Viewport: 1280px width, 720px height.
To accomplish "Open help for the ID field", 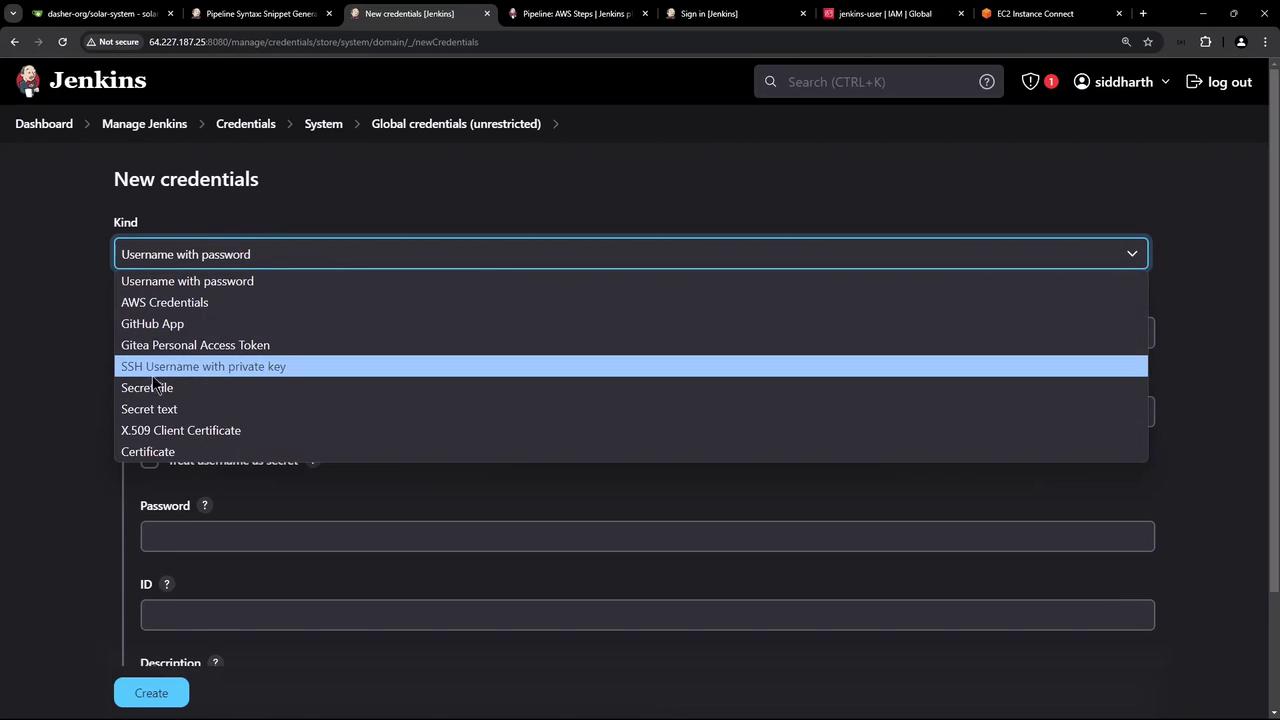I will point(167,584).
